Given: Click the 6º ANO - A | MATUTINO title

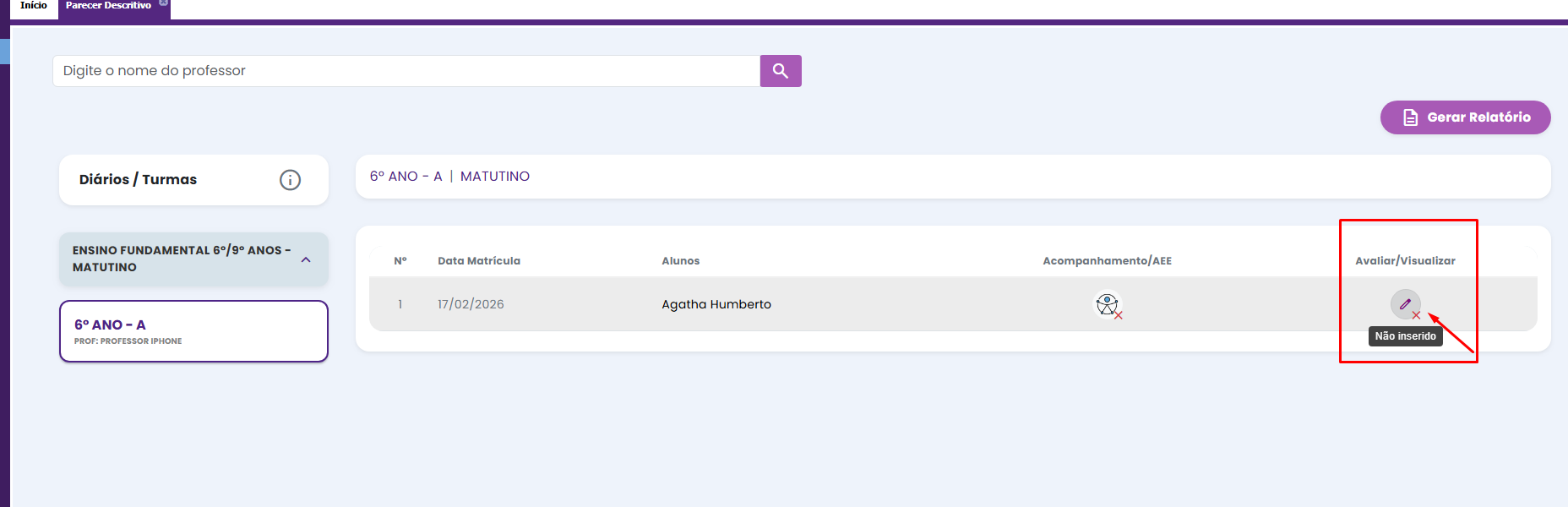Looking at the screenshot, I should 449,177.
